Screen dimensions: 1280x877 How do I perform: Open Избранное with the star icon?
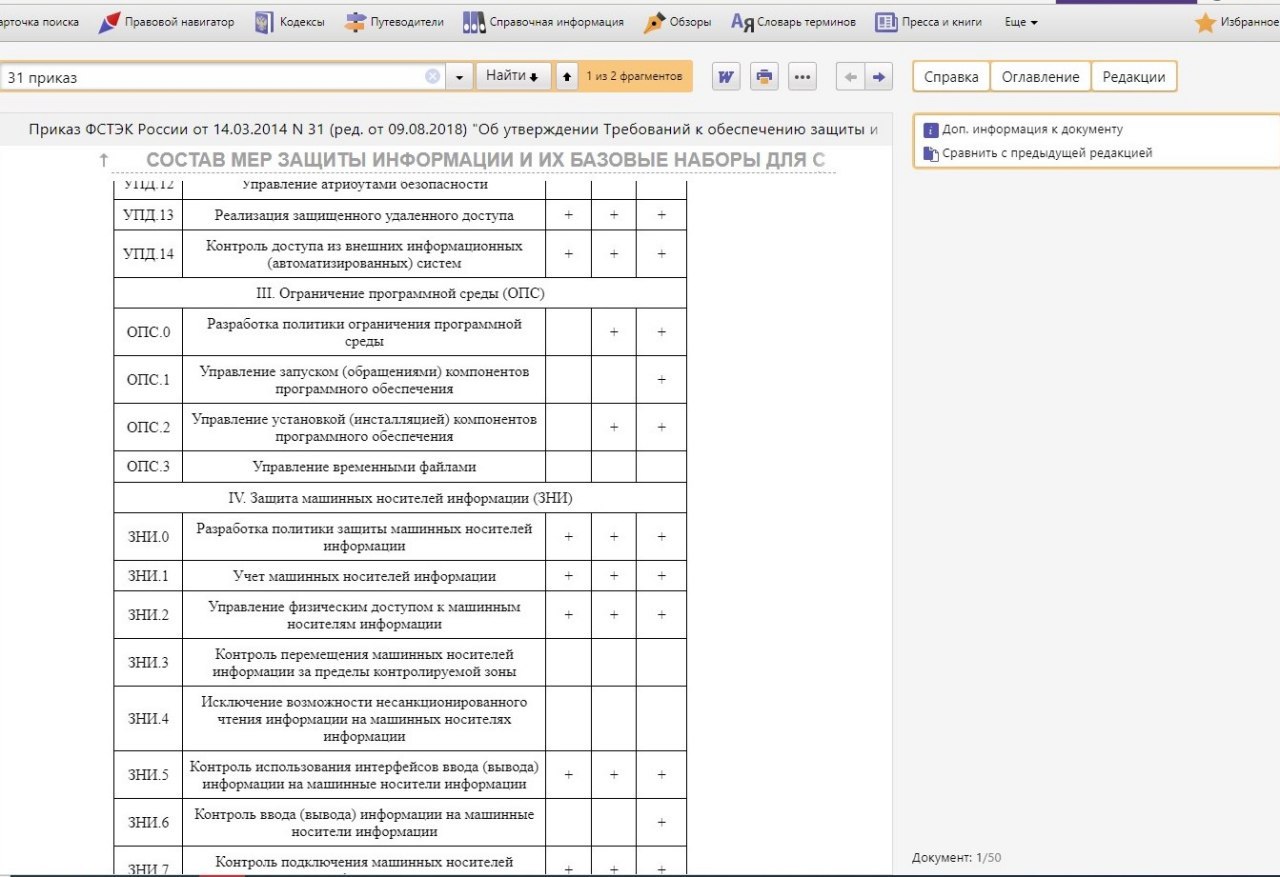(x=1237, y=22)
